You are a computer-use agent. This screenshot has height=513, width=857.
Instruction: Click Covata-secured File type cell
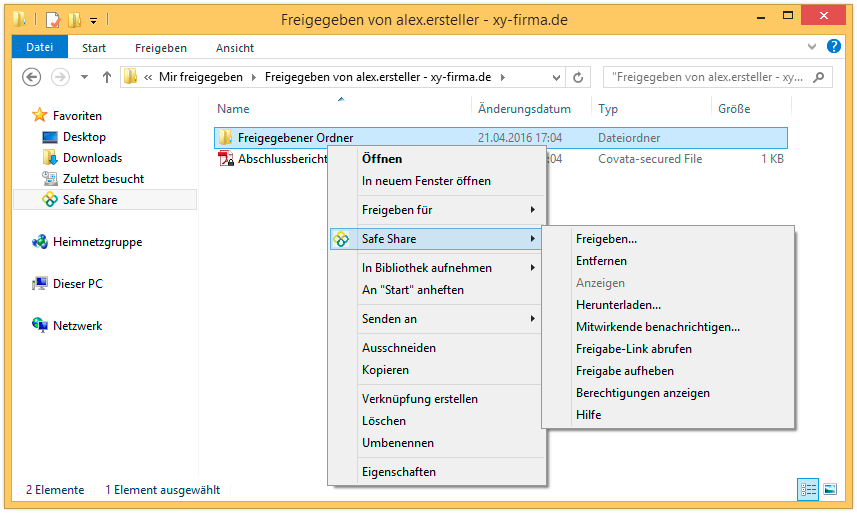(x=650, y=158)
